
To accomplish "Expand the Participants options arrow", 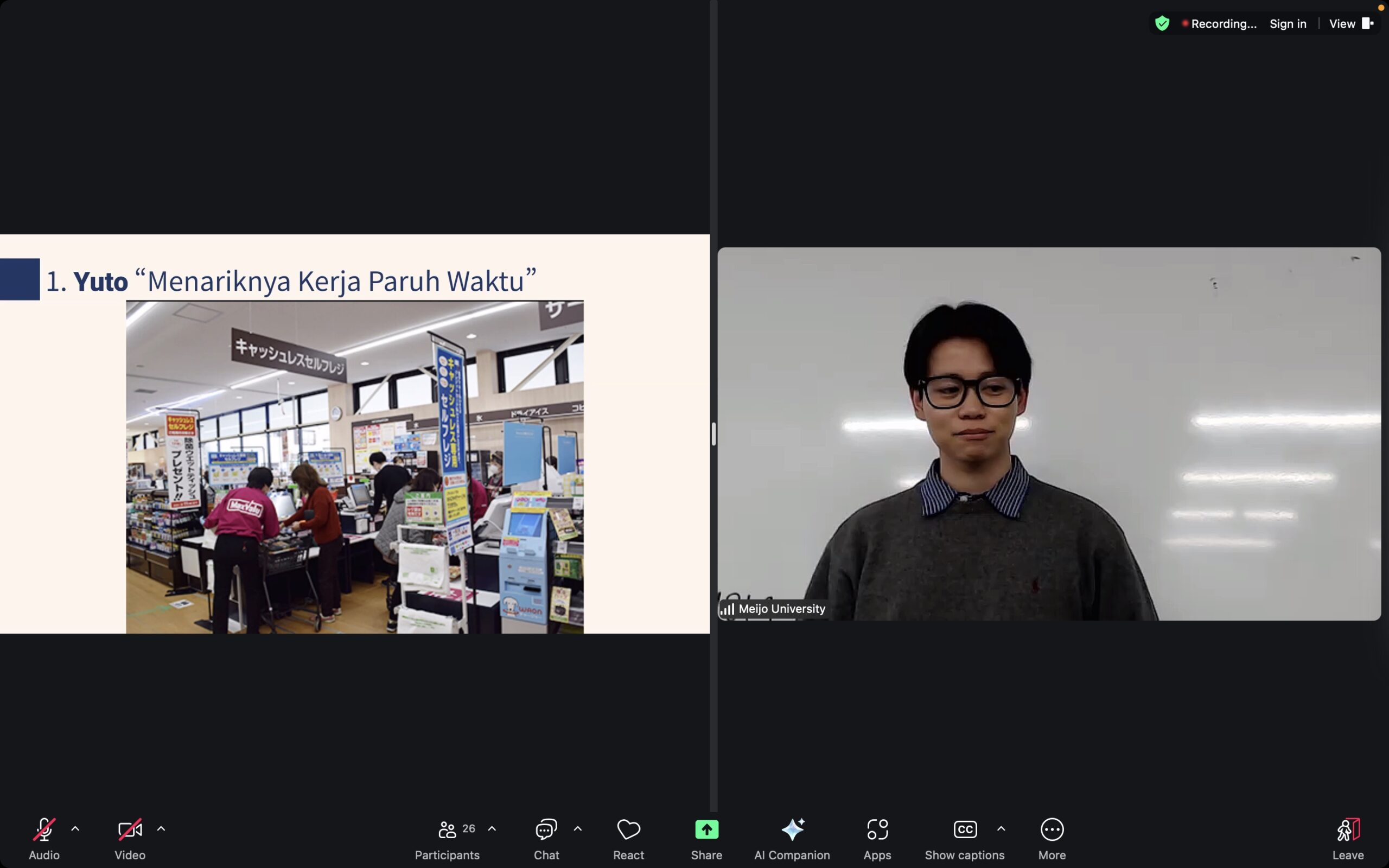I will tap(492, 829).
